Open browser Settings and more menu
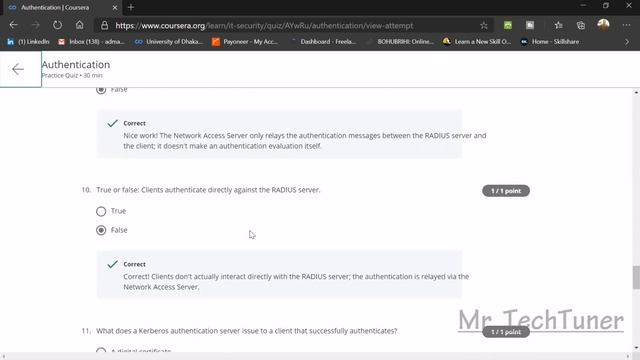The height and width of the screenshot is (360, 640). coord(626,25)
